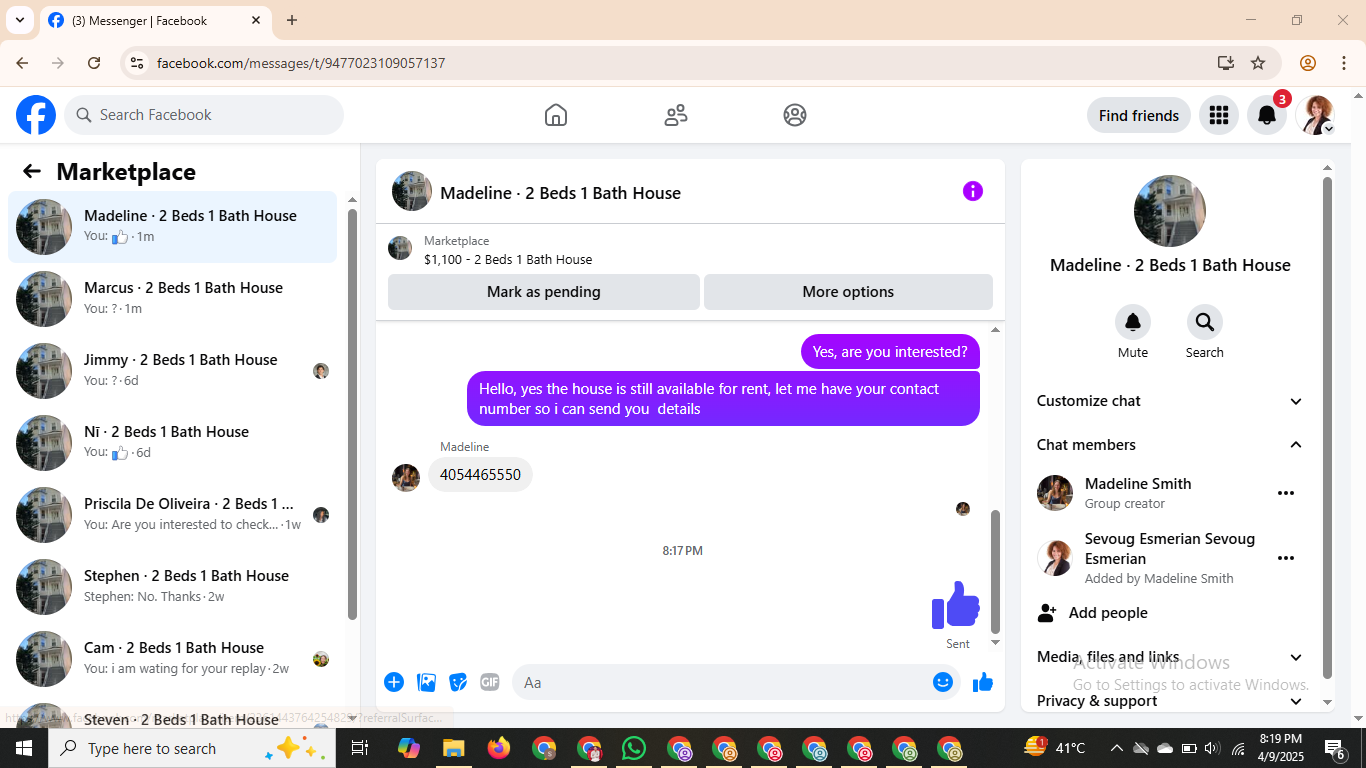Reload the Messenger page
This screenshot has width=1366, height=768.
click(94, 63)
